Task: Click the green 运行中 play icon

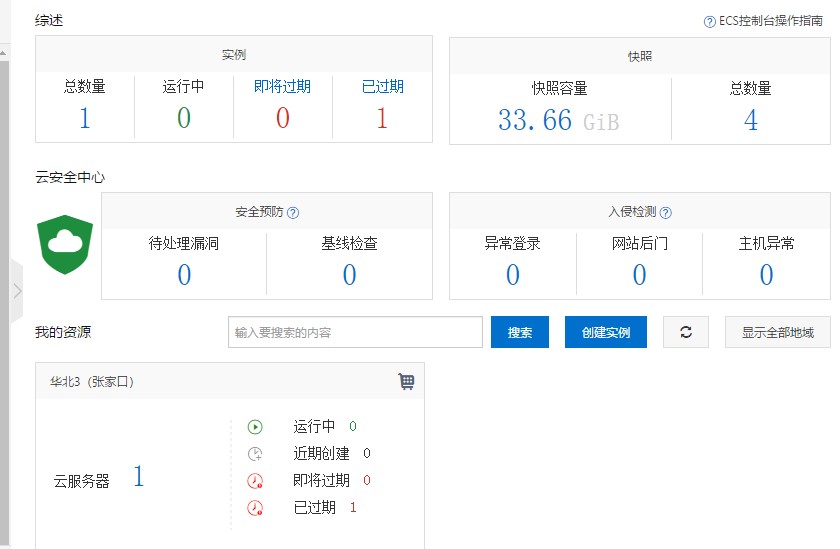Action: pyautogui.click(x=255, y=427)
